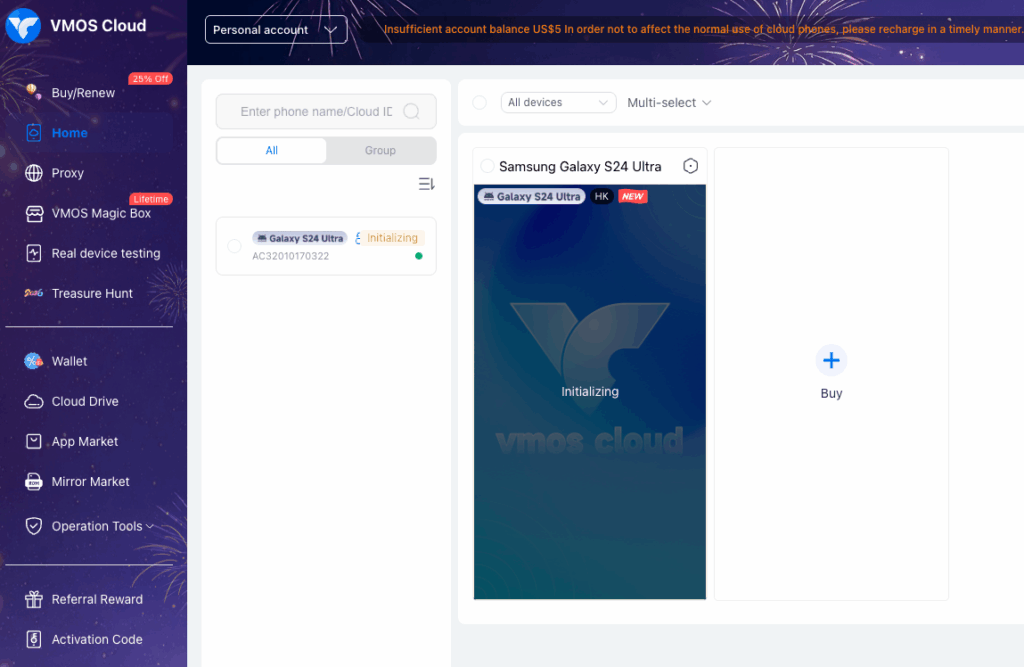This screenshot has width=1024, height=667.
Task: Open the Personal account dropdown
Action: click(x=276, y=30)
